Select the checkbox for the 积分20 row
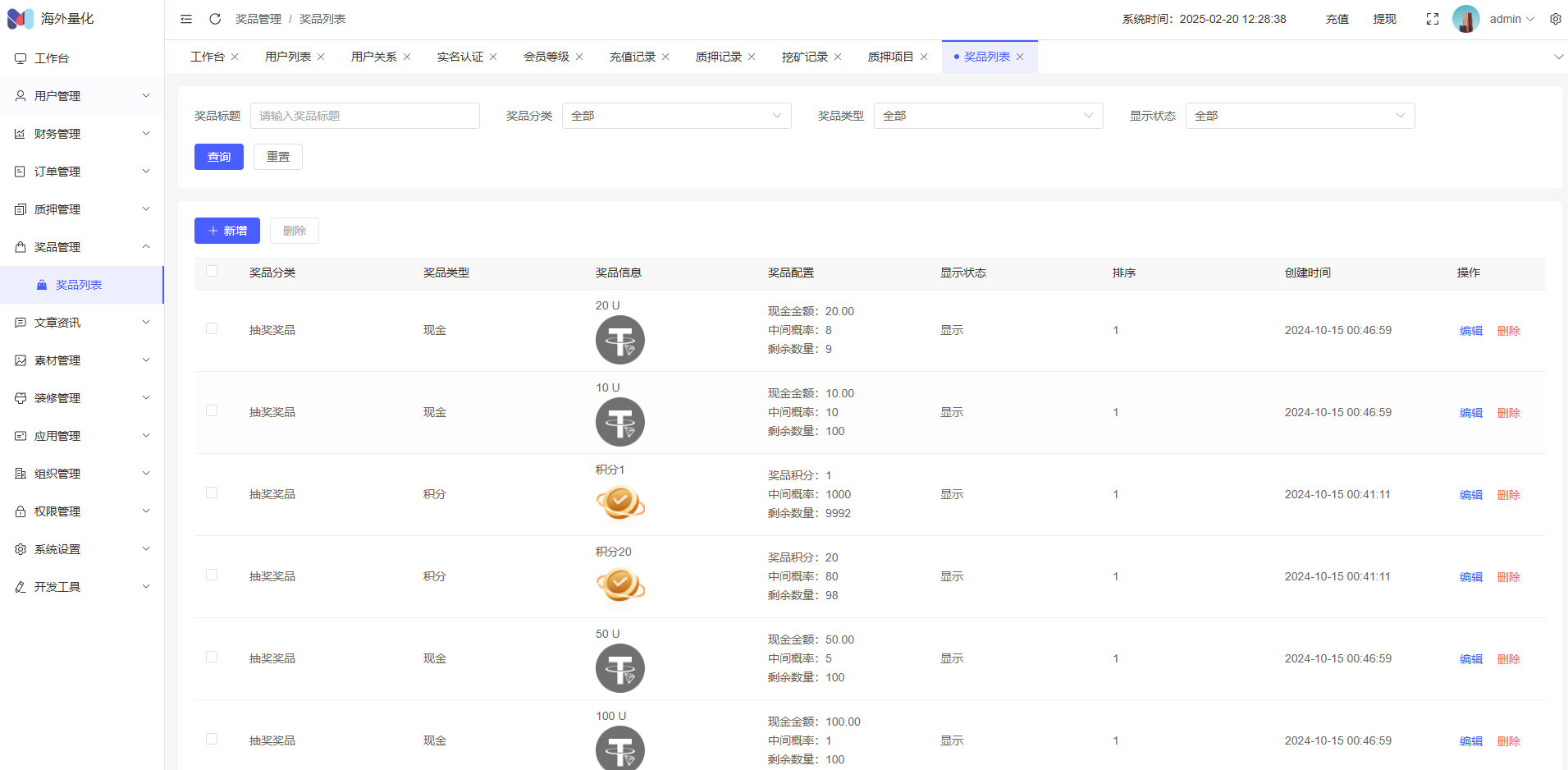This screenshot has width=1568, height=770. 212,575
